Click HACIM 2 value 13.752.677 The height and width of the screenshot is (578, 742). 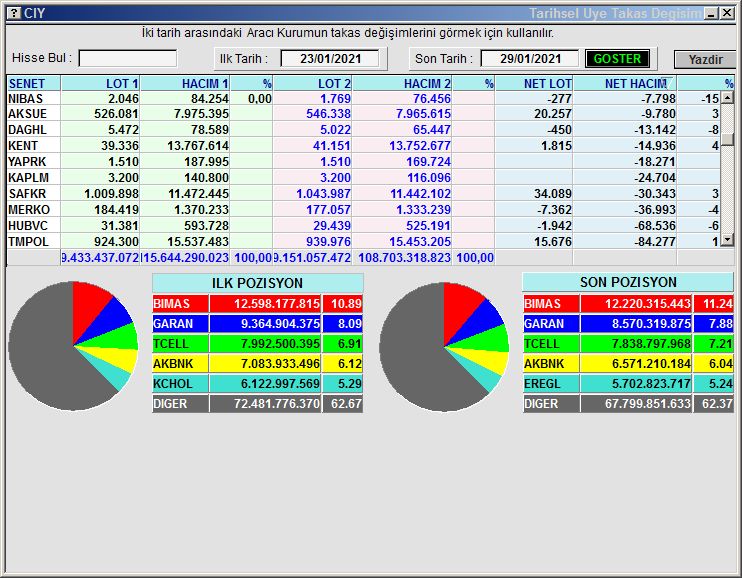point(420,146)
